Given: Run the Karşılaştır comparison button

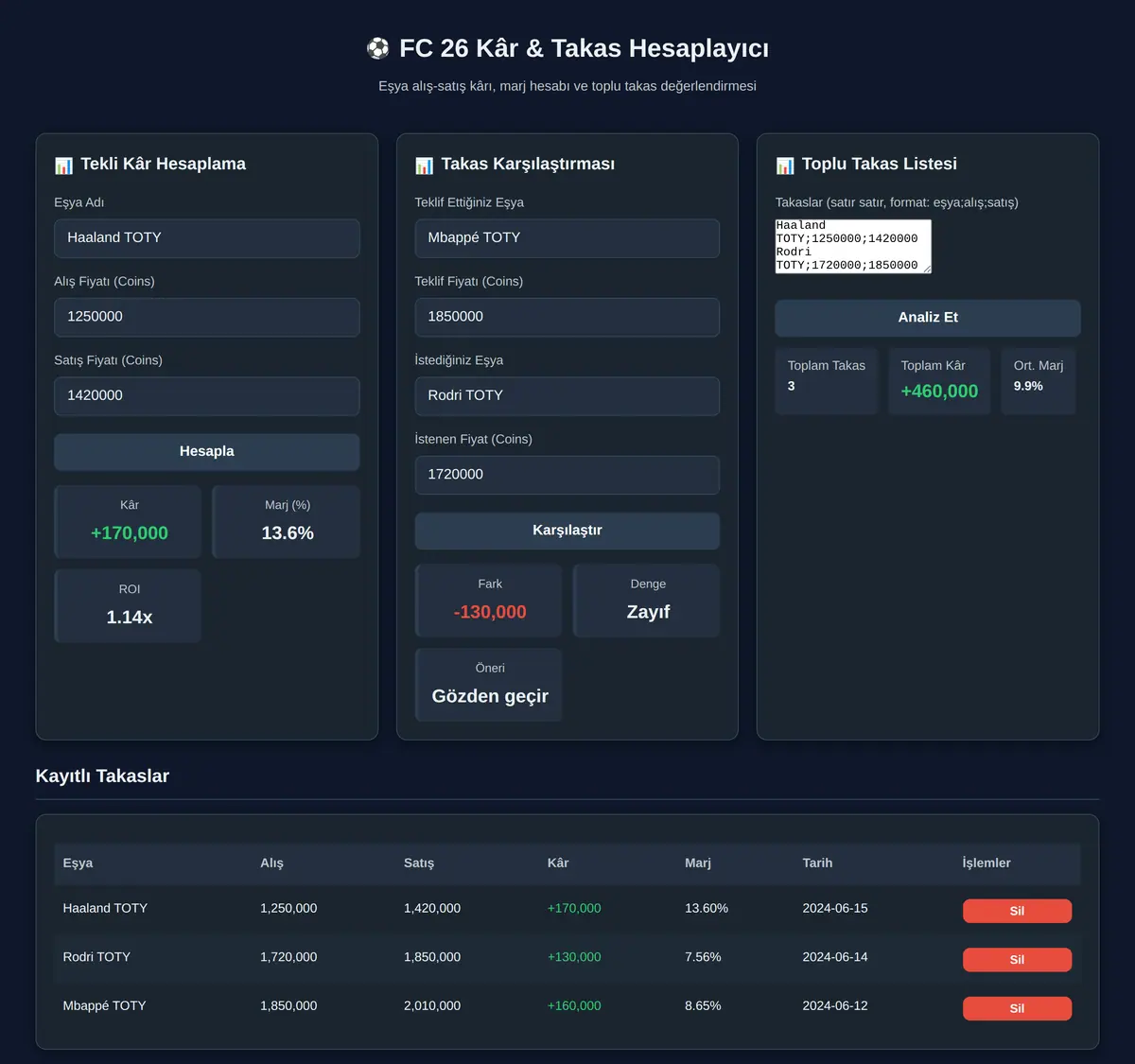Looking at the screenshot, I should 567,531.
